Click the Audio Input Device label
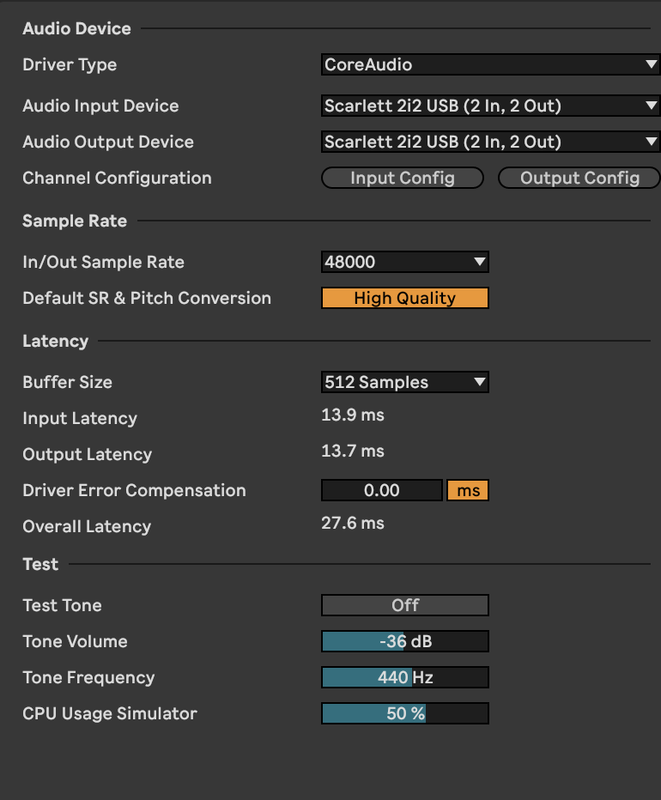This screenshot has height=800, width=661. click(100, 106)
